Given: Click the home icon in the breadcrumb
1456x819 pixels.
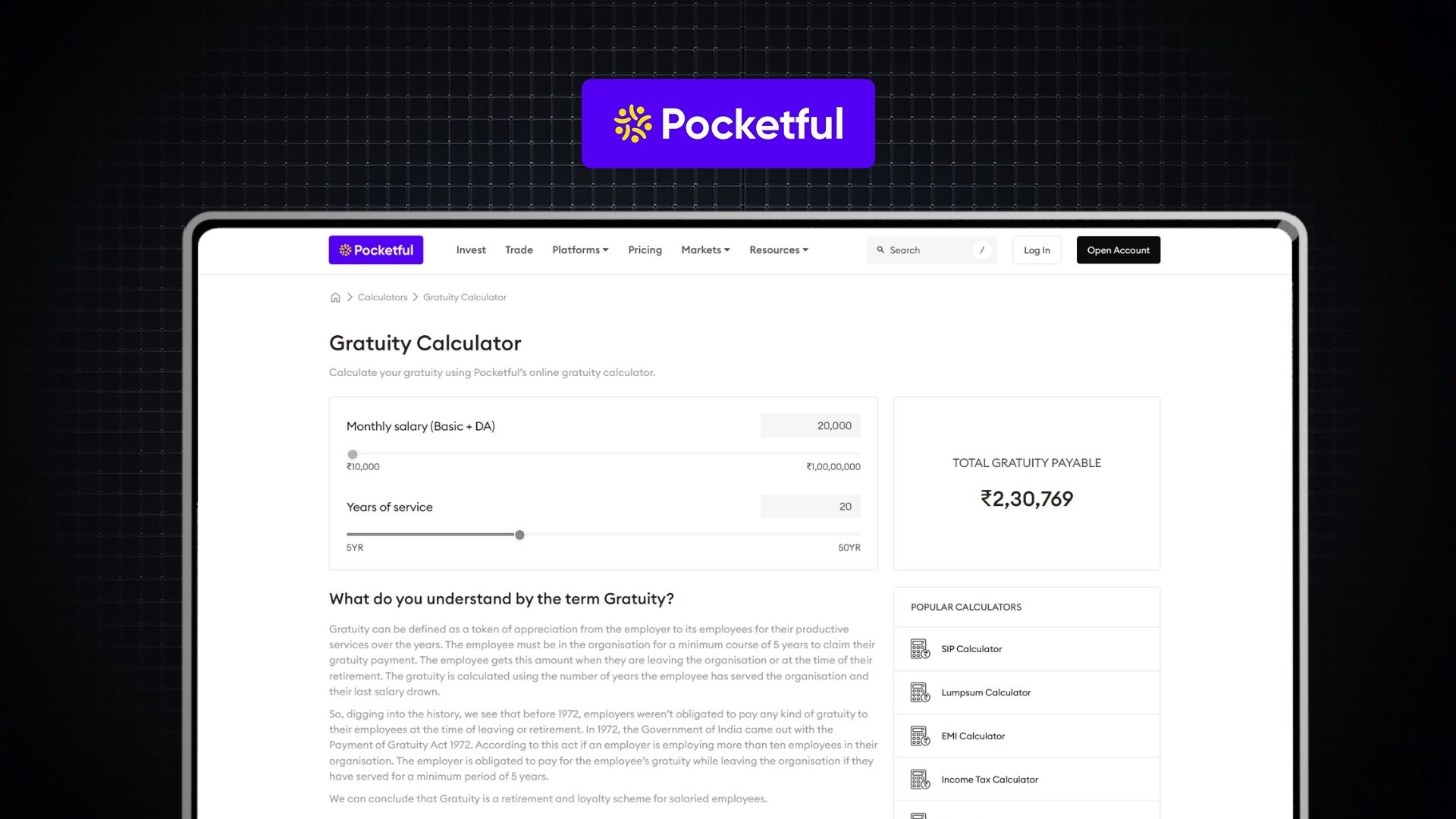Looking at the screenshot, I should (335, 297).
